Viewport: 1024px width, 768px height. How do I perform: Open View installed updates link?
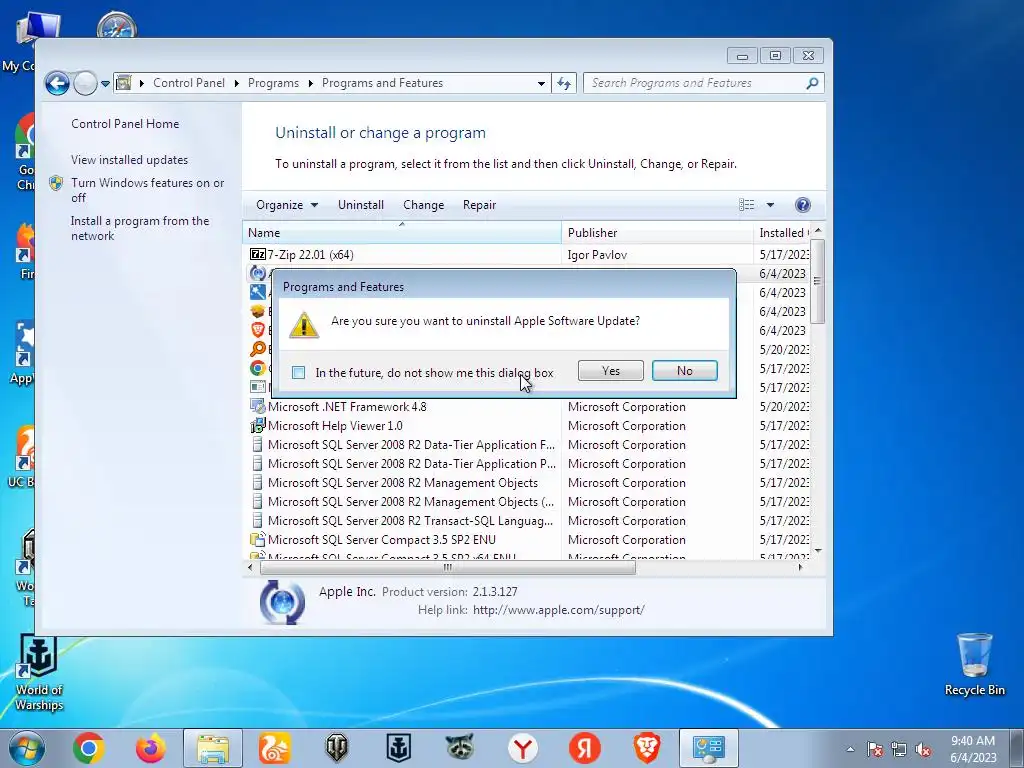coord(129,159)
